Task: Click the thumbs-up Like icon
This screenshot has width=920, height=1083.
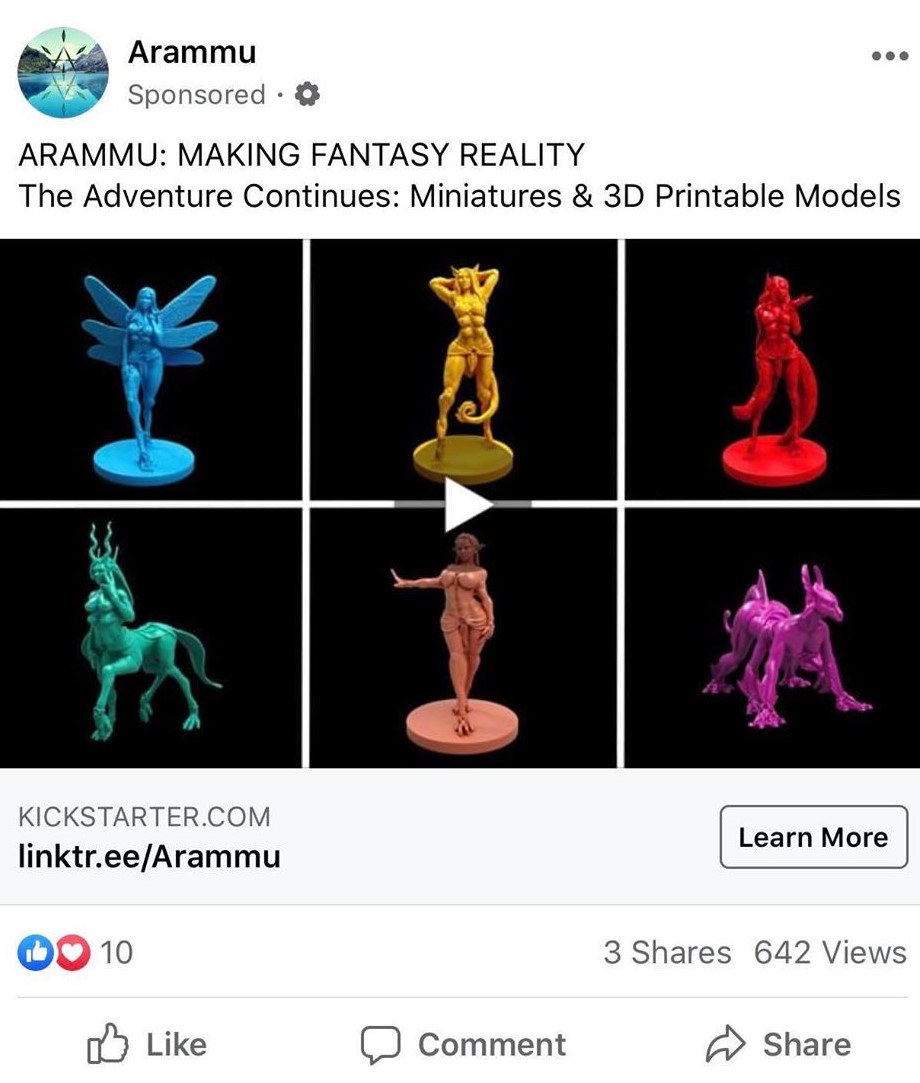Action: click(x=107, y=1043)
